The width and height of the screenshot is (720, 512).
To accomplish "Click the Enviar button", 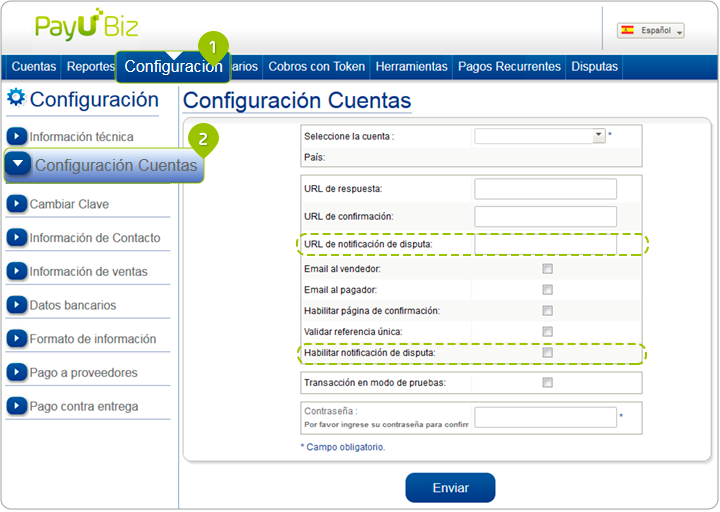I will [x=450, y=488].
